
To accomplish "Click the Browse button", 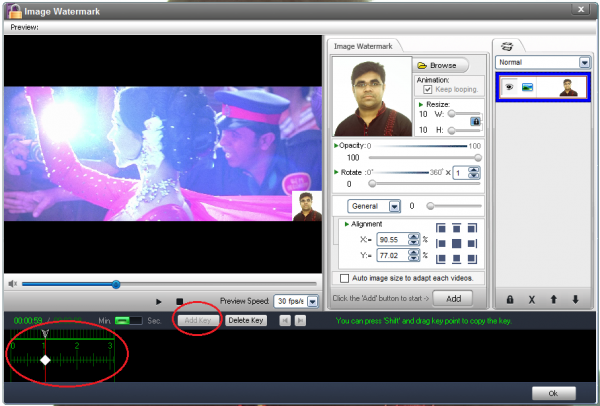I will pos(440,65).
